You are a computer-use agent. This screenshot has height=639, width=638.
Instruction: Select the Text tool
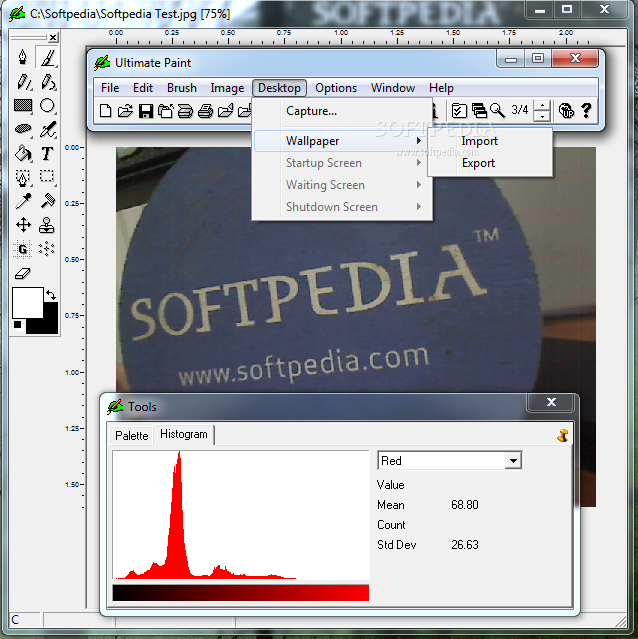[47, 153]
